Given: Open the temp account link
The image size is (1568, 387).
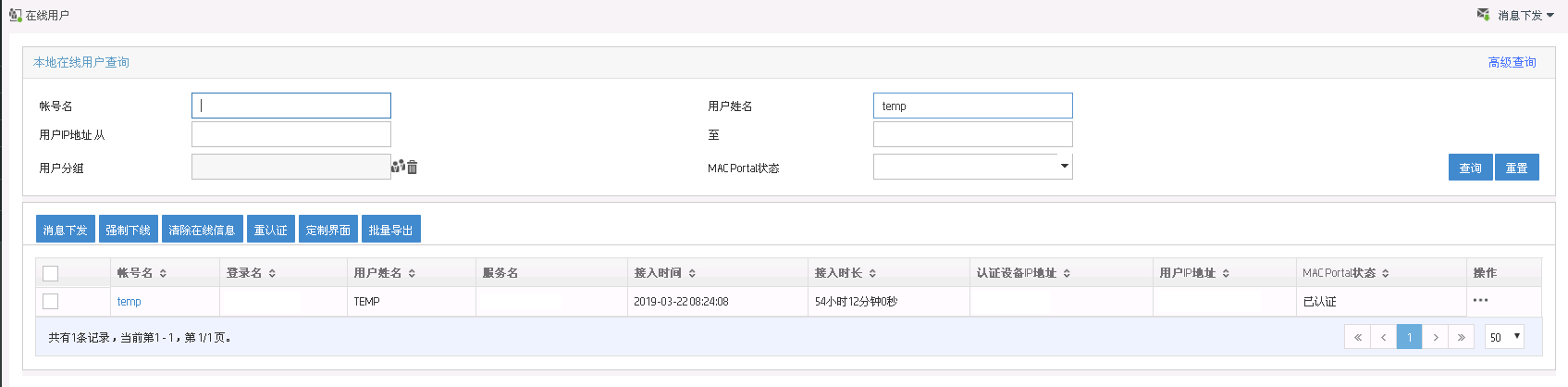Looking at the screenshot, I should [130, 302].
